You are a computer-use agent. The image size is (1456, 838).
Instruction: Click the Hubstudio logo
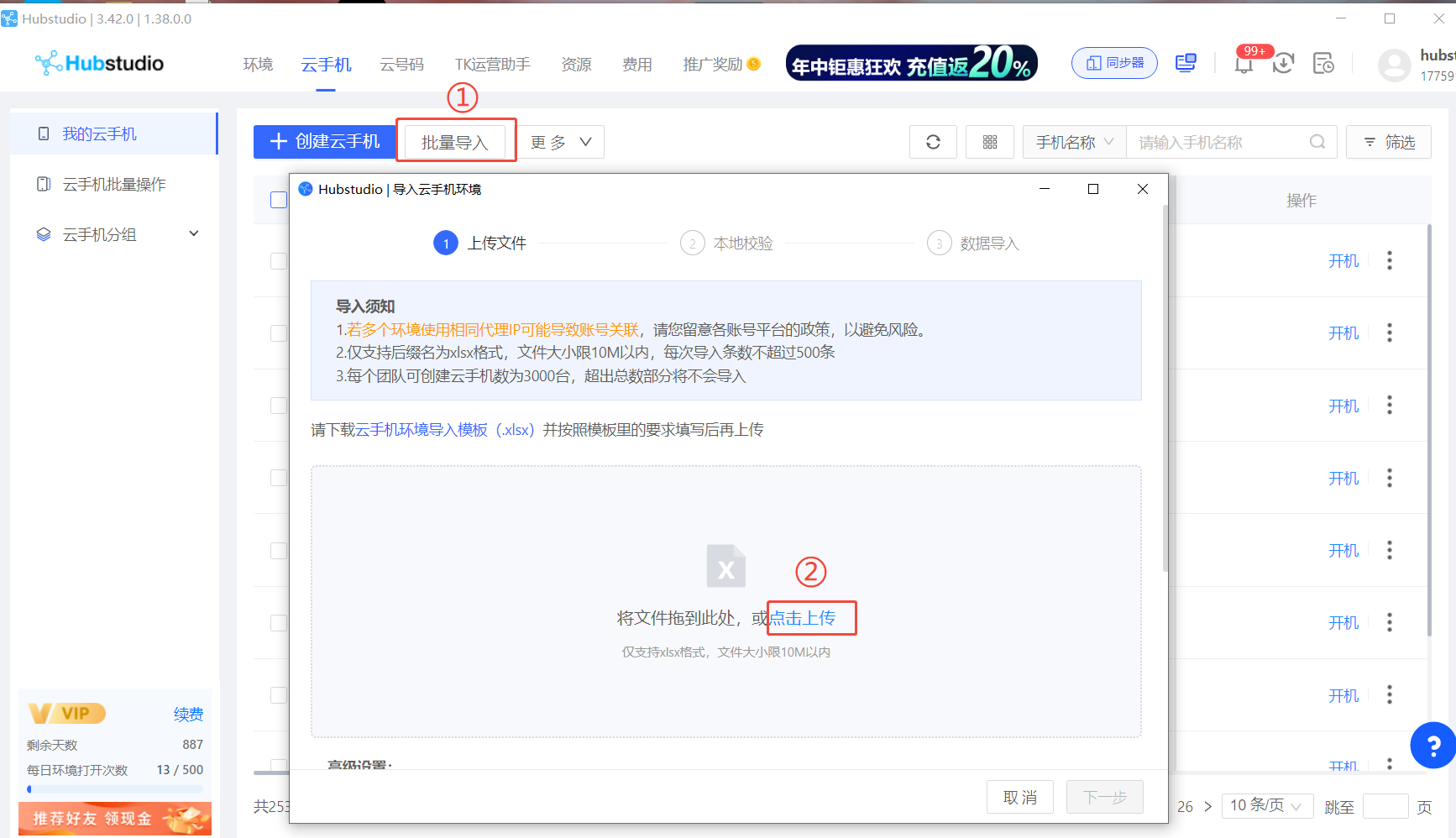pos(99,63)
